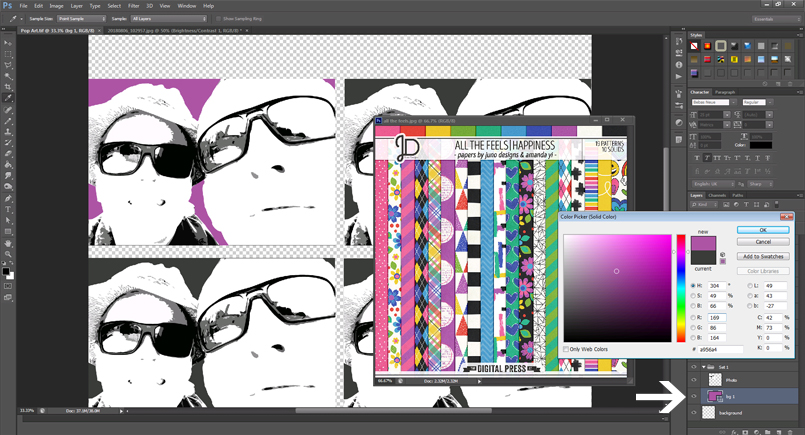Select the Zoom tool

pos(8,254)
